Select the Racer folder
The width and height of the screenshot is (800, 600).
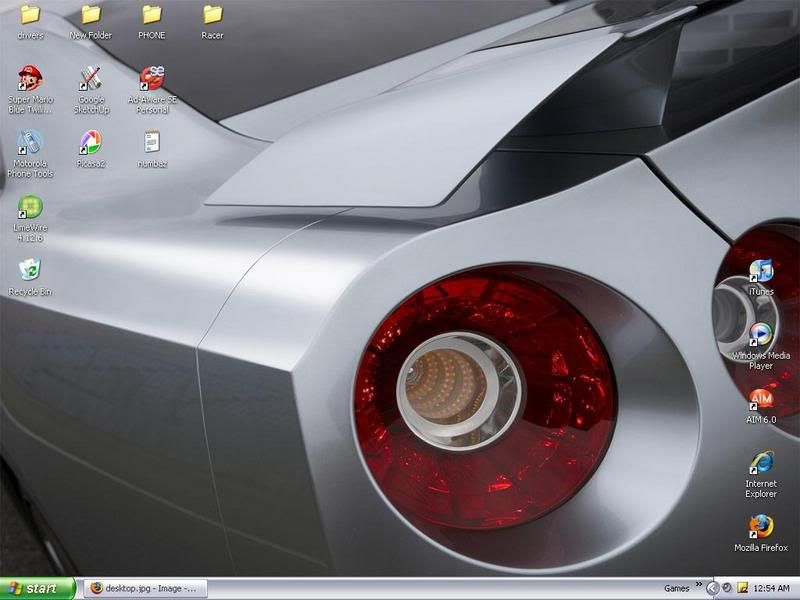[212, 15]
